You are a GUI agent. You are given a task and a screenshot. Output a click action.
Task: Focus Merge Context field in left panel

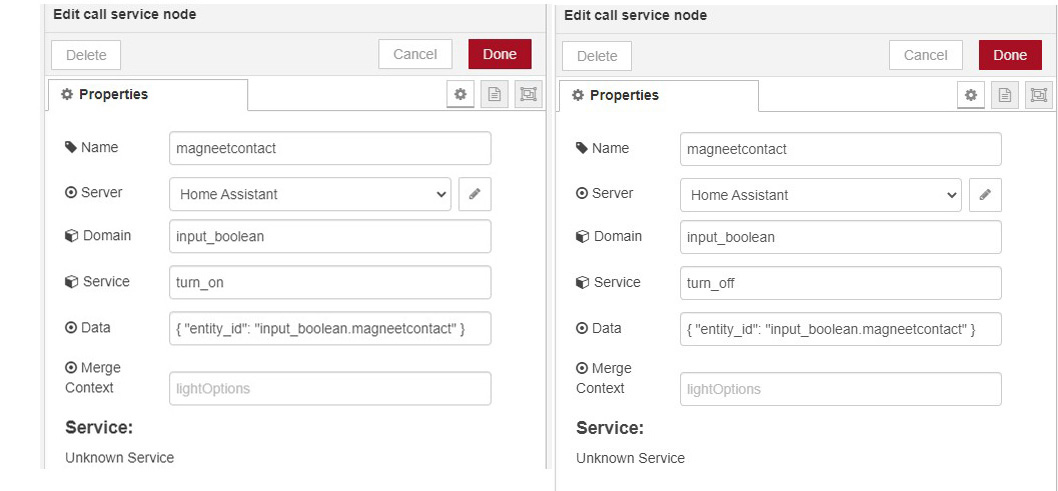click(330, 388)
